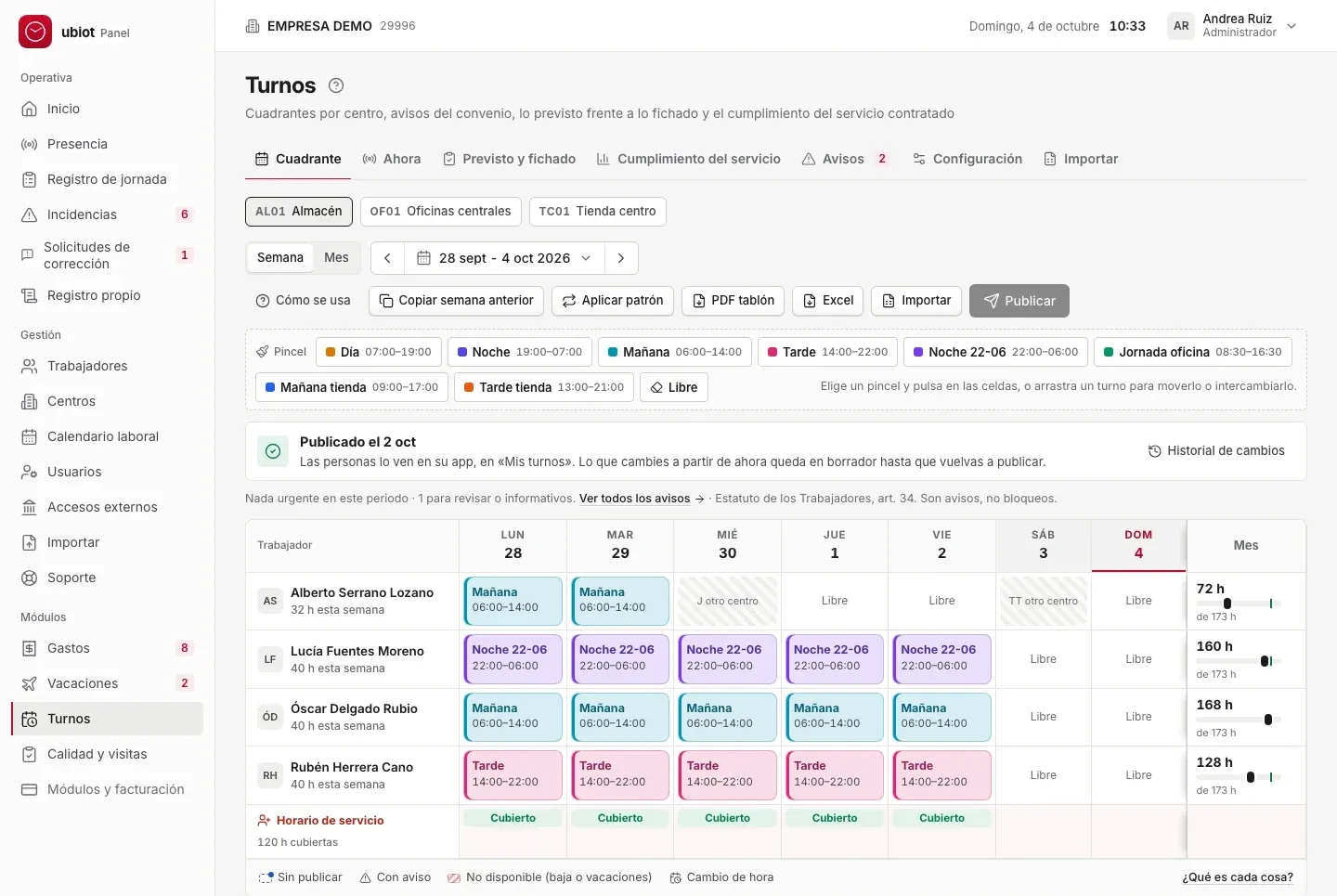The width and height of the screenshot is (1337, 896).
Task: Click the Aplicar patrón button
Action: (613, 301)
